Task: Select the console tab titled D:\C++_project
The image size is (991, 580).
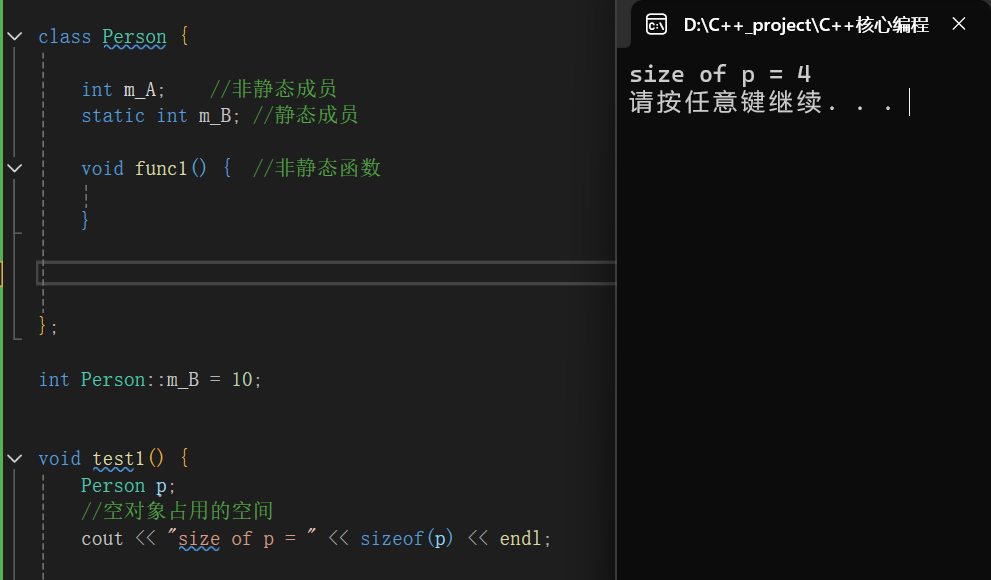Action: (806, 25)
